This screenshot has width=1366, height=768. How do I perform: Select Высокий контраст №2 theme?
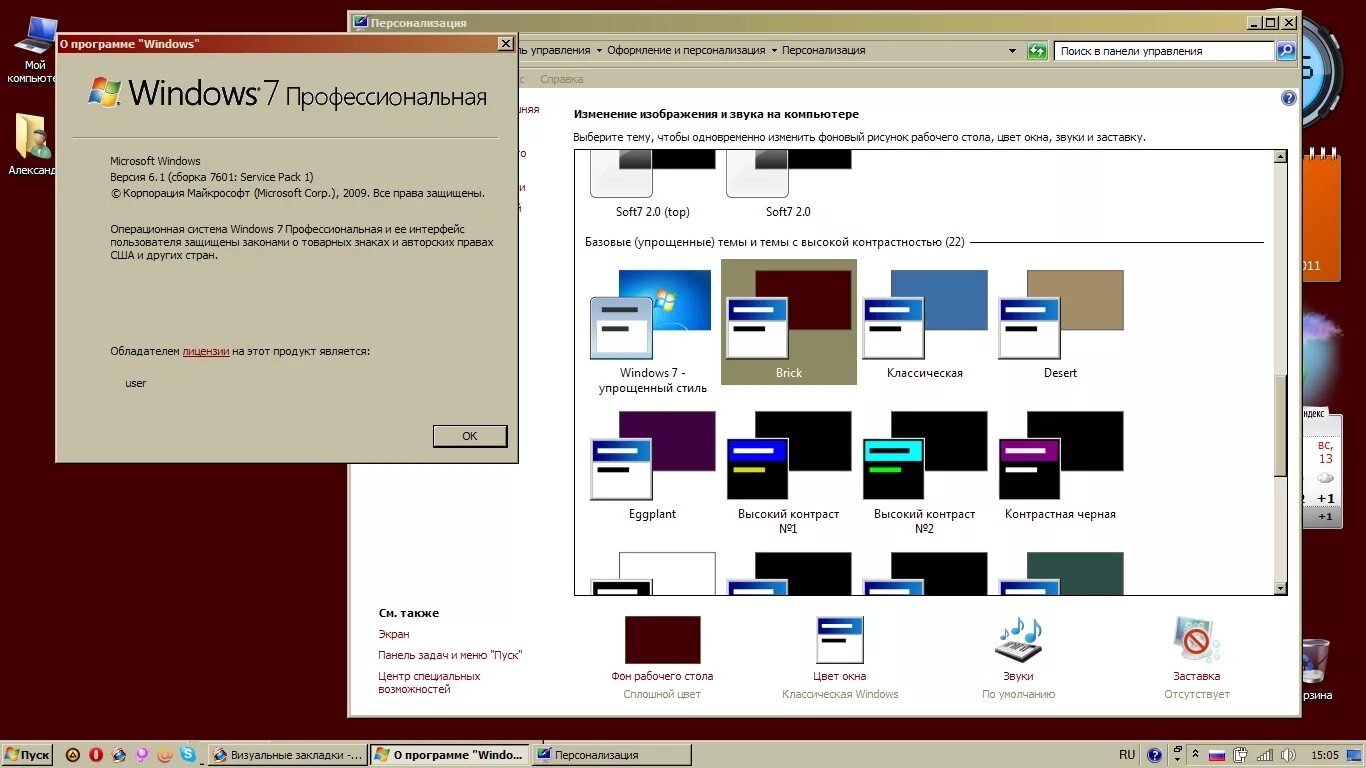(x=924, y=472)
